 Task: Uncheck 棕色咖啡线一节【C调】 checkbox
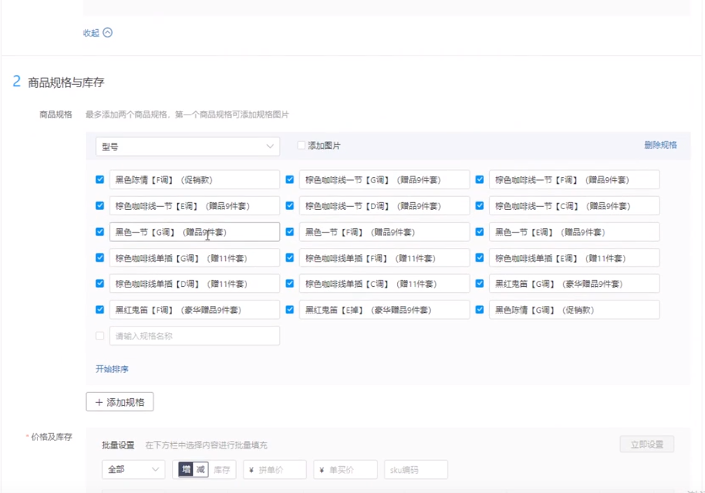480,206
